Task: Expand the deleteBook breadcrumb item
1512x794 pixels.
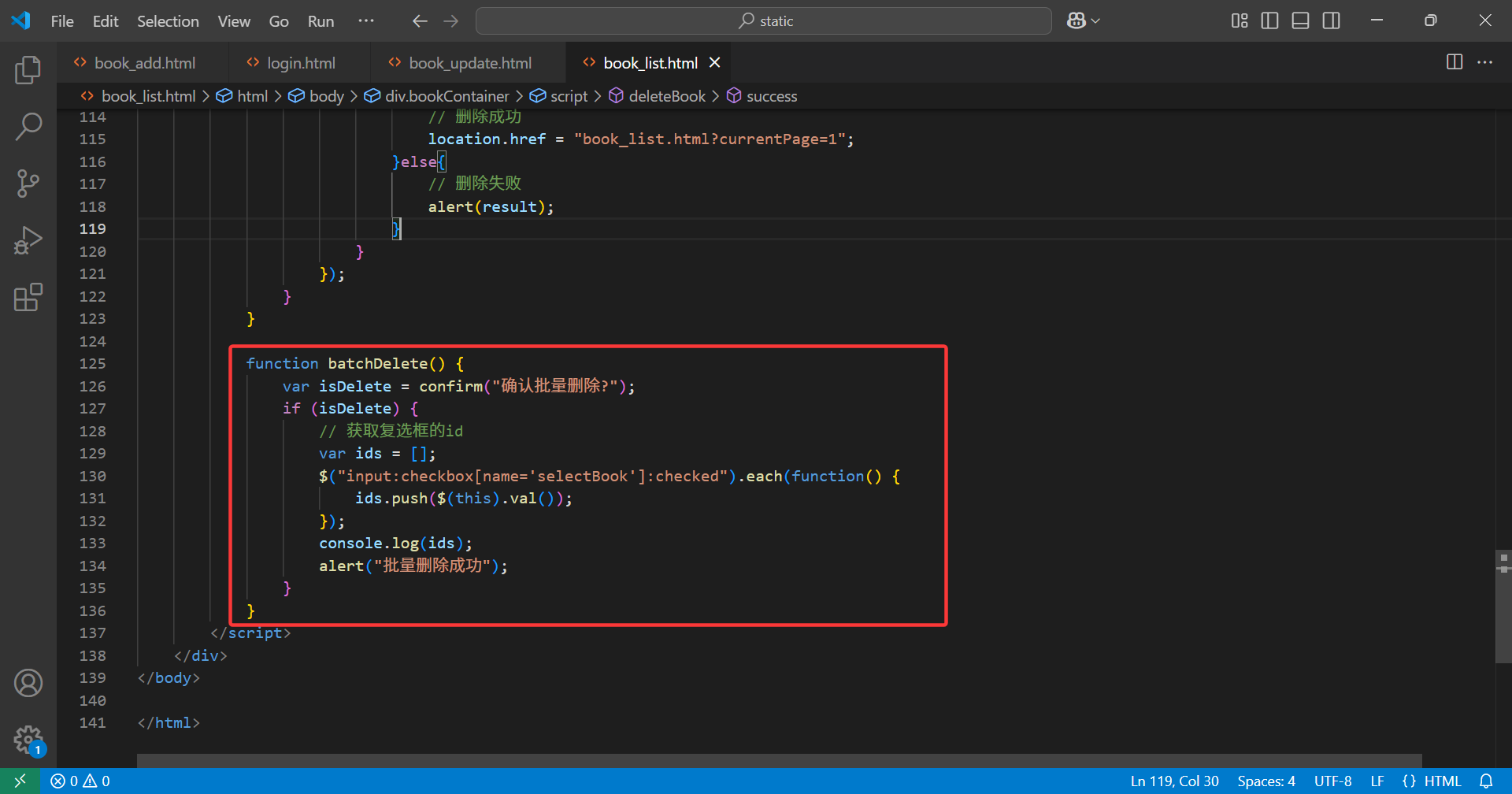Action: coord(666,96)
